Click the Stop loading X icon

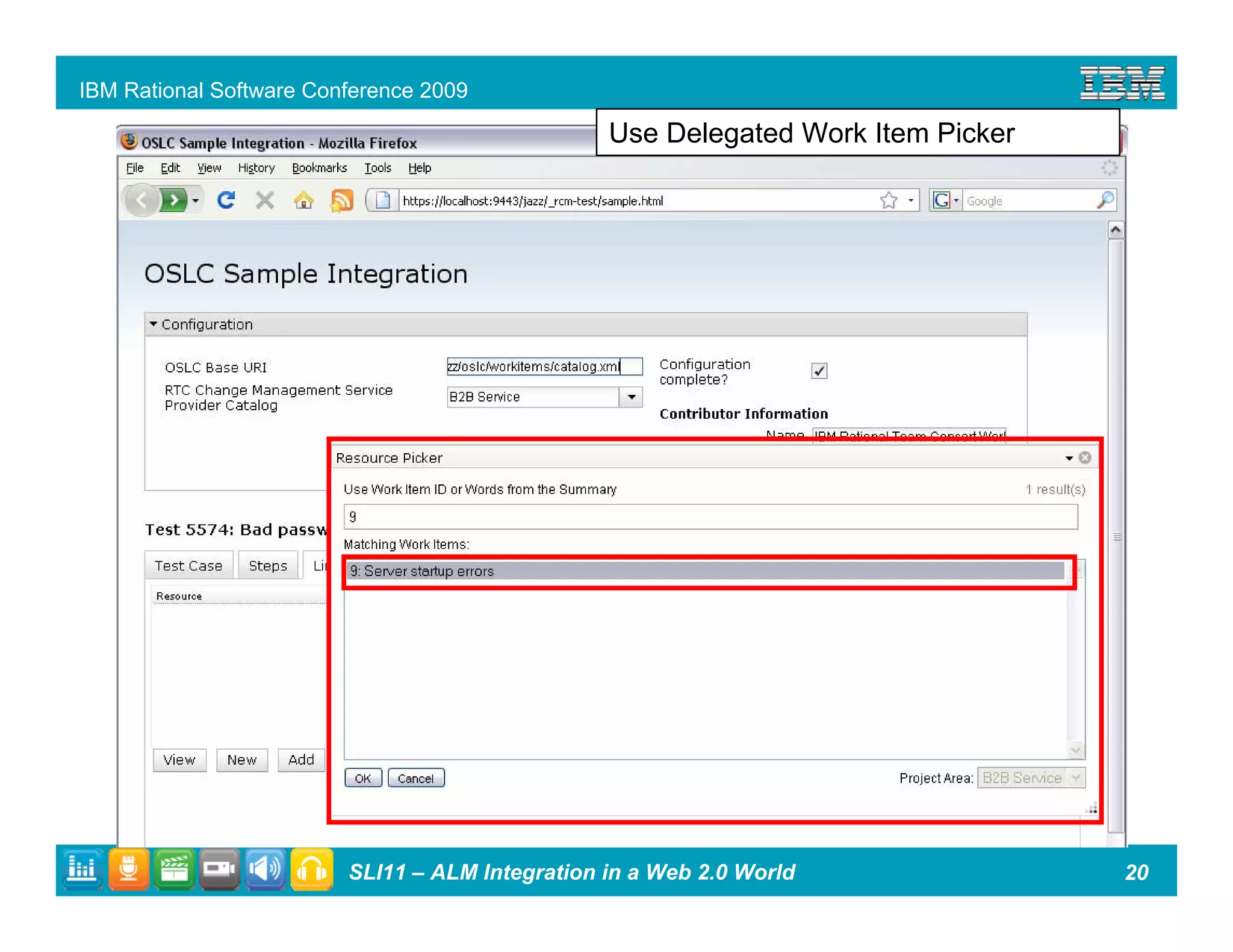(264, 200)
